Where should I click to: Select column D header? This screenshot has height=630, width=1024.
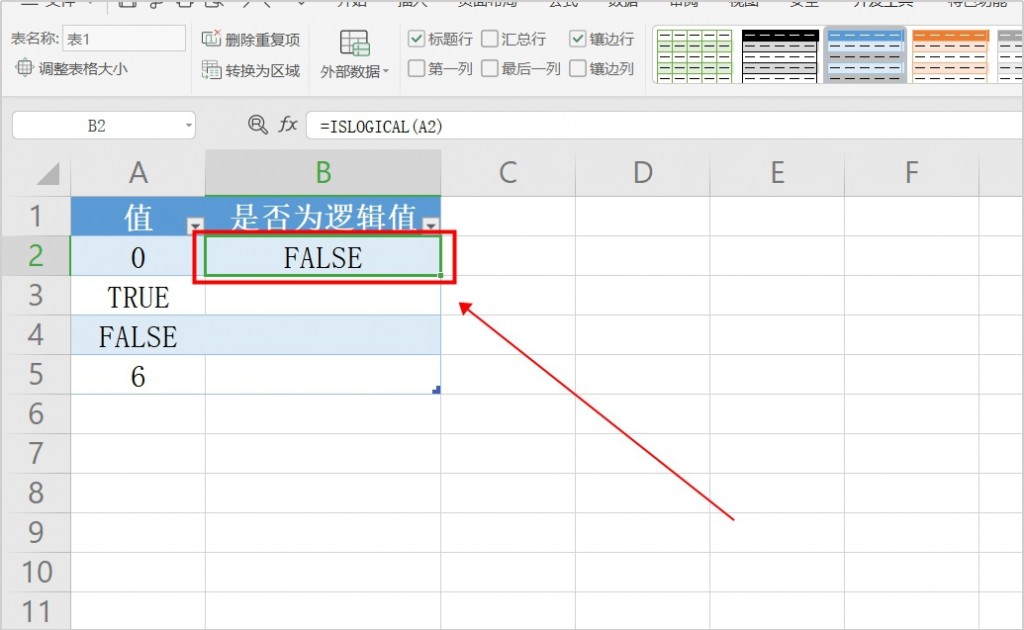pyautogui.click(x=643, y=173)
